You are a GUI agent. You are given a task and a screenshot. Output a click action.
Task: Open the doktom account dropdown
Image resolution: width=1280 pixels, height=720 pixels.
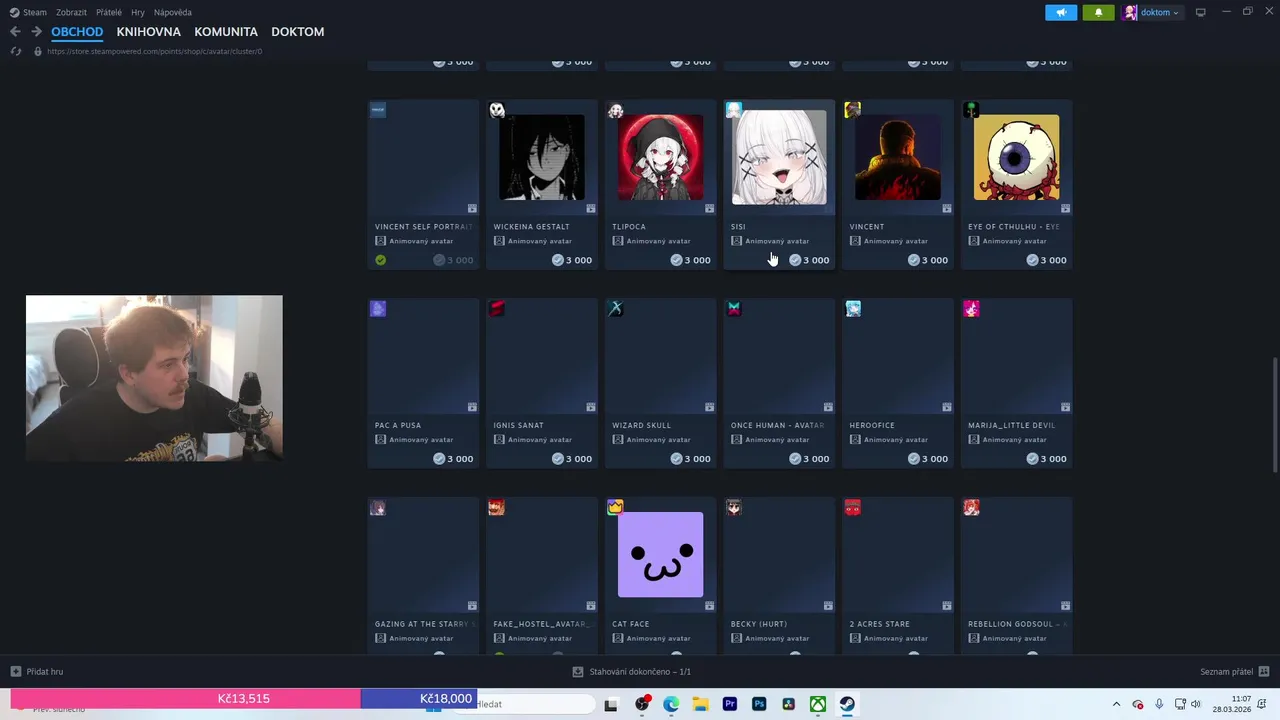(x=1152, y=12)
